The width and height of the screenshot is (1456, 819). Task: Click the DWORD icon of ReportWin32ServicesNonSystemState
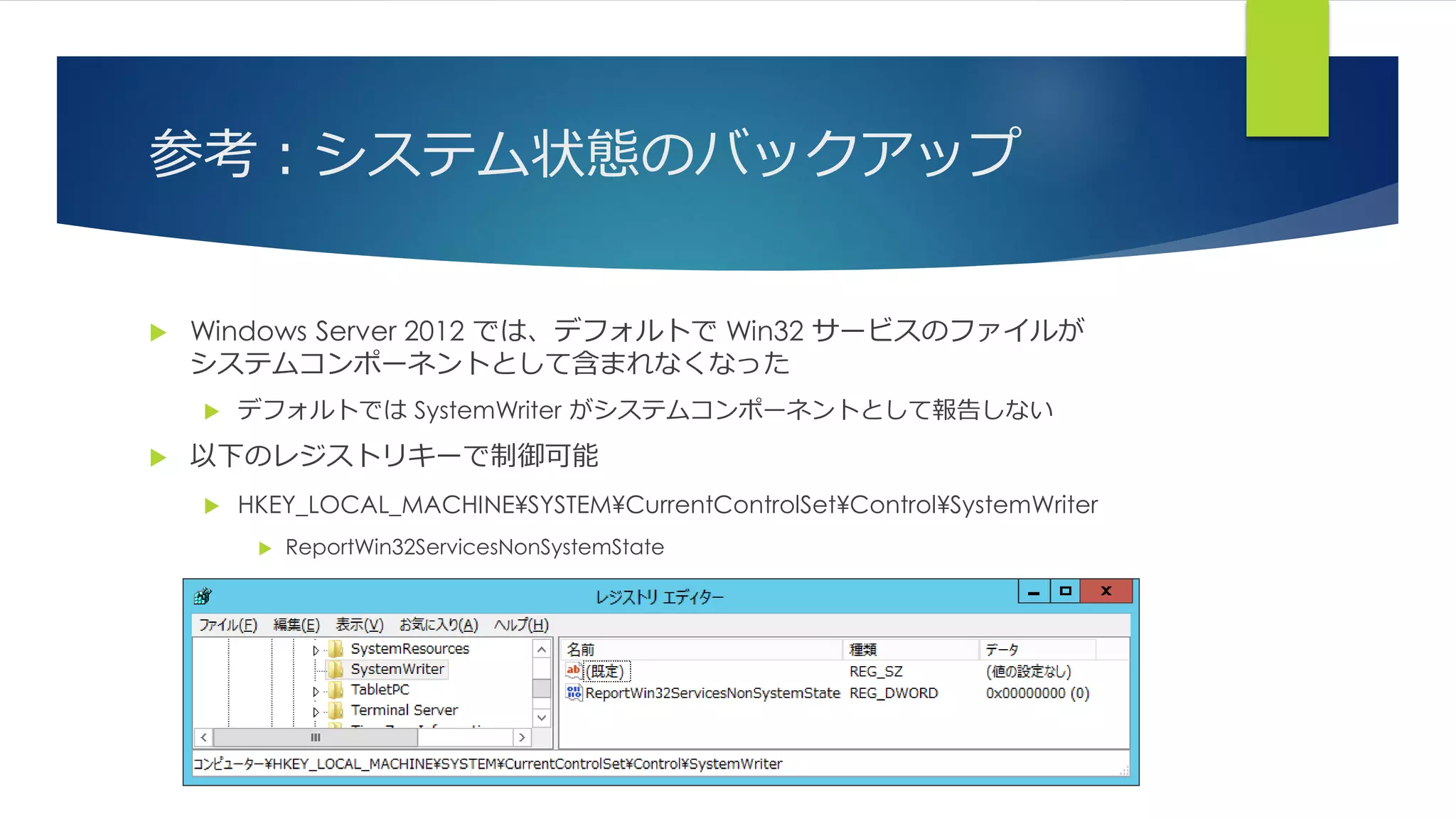[x=574, y=692]
